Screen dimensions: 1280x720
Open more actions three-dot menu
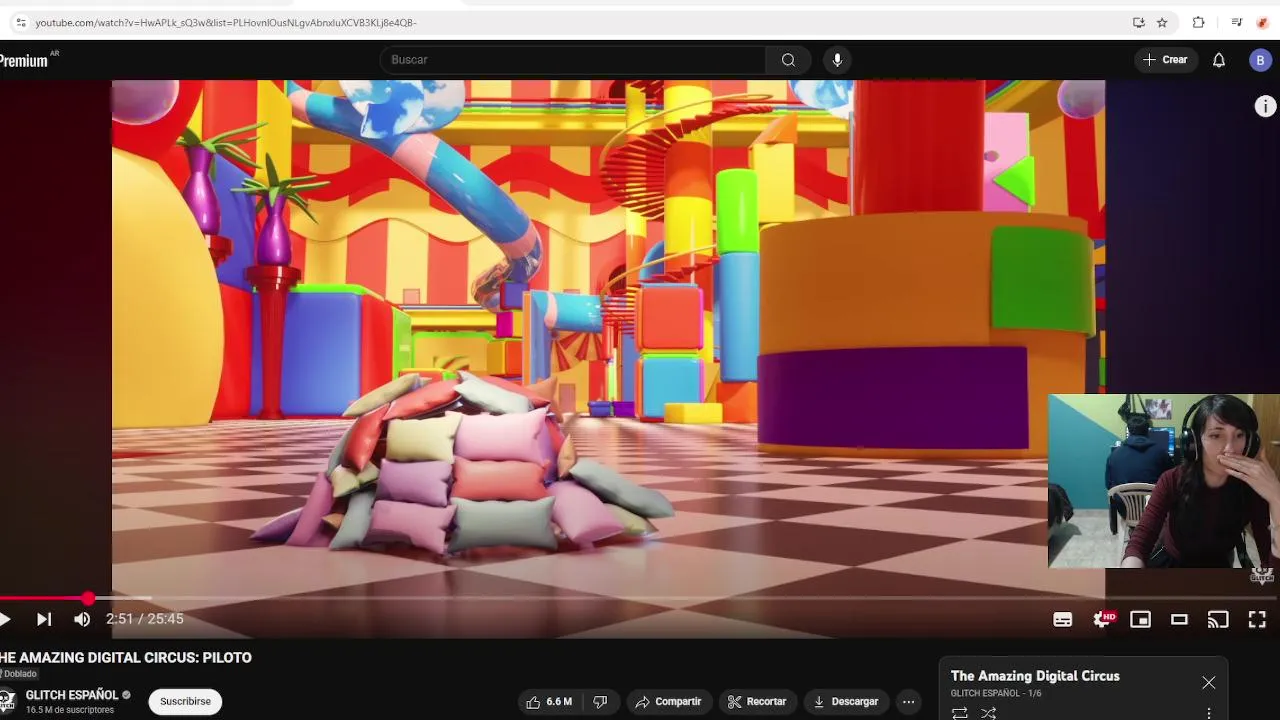pyautogui.click(x=908, y=702)
